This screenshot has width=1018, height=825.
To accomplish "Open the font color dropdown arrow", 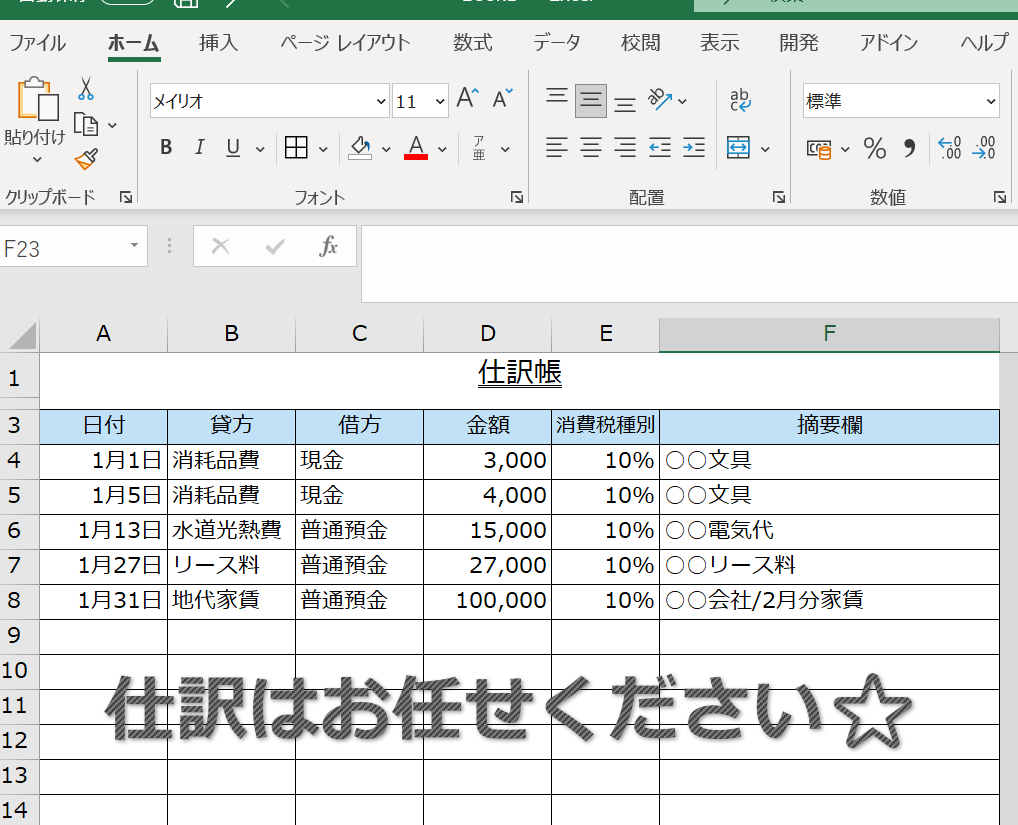I will [442, 149].
